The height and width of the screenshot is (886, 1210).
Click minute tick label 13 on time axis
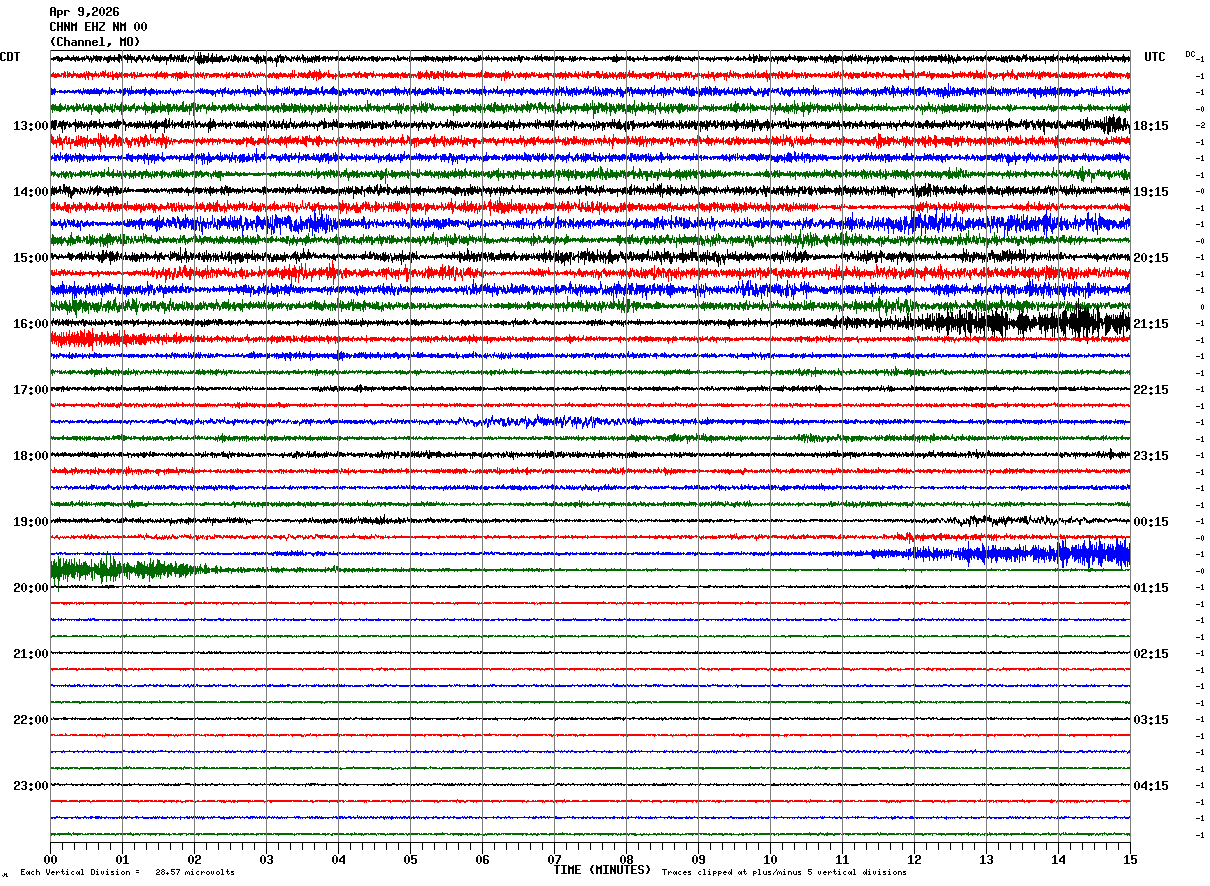pyautogui.click(x=986, y=859)
